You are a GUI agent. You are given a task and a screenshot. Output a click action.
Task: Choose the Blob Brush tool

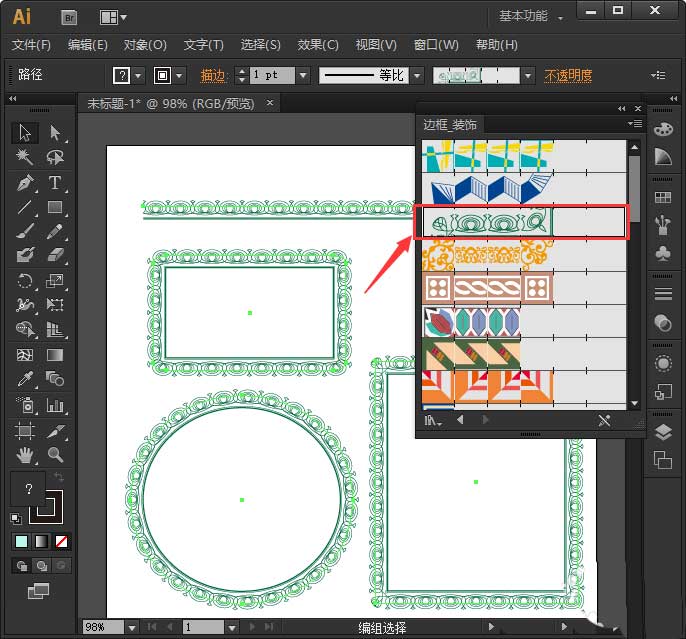pyautogui.click(x=25, y=255)
